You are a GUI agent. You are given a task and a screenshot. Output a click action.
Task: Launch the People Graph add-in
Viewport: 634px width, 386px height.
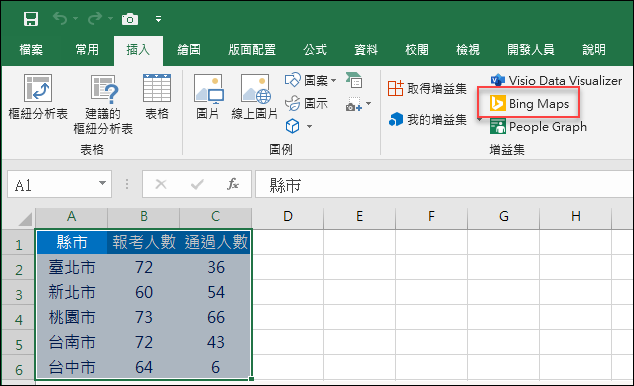tap(538, 127)
